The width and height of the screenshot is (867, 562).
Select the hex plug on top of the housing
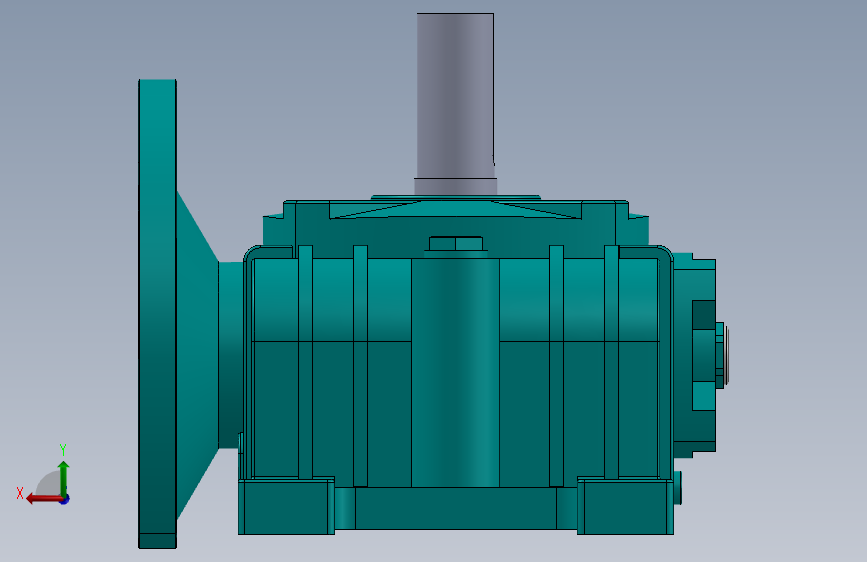pyautogui.click(x=456, y=244)
